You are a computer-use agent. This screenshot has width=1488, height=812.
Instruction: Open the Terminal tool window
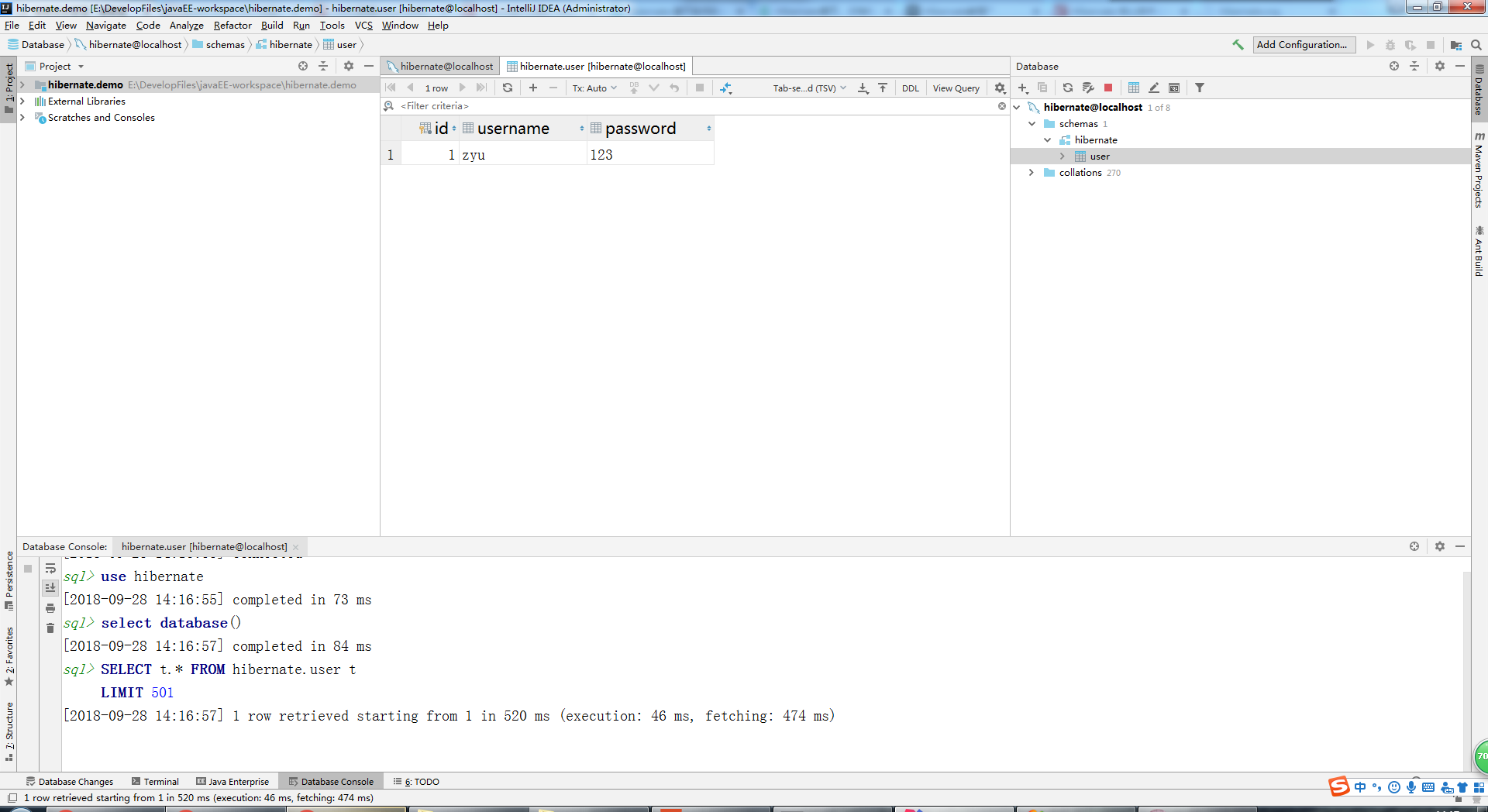(x=156, y=782)
